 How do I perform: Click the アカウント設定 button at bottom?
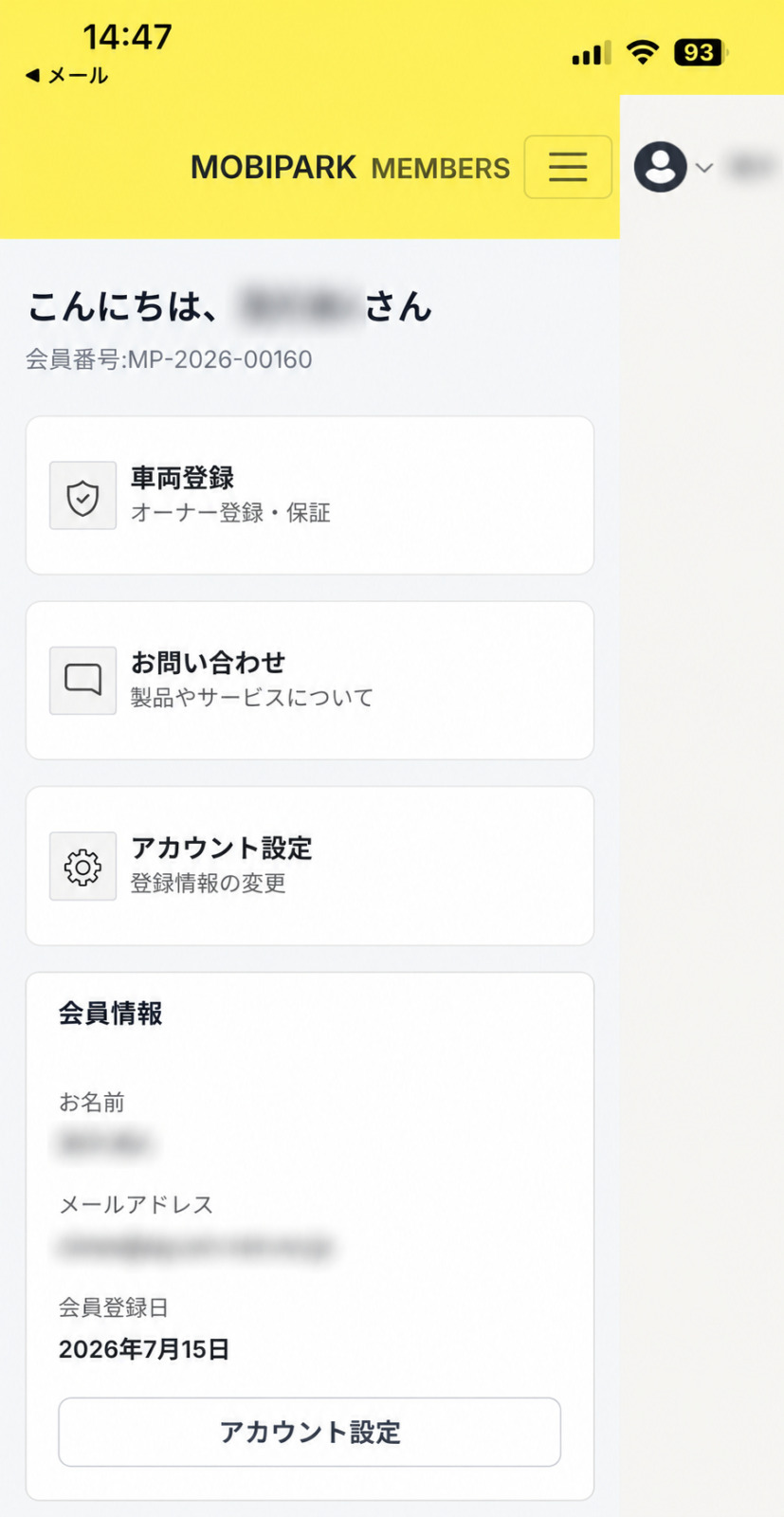[310, 1432]
